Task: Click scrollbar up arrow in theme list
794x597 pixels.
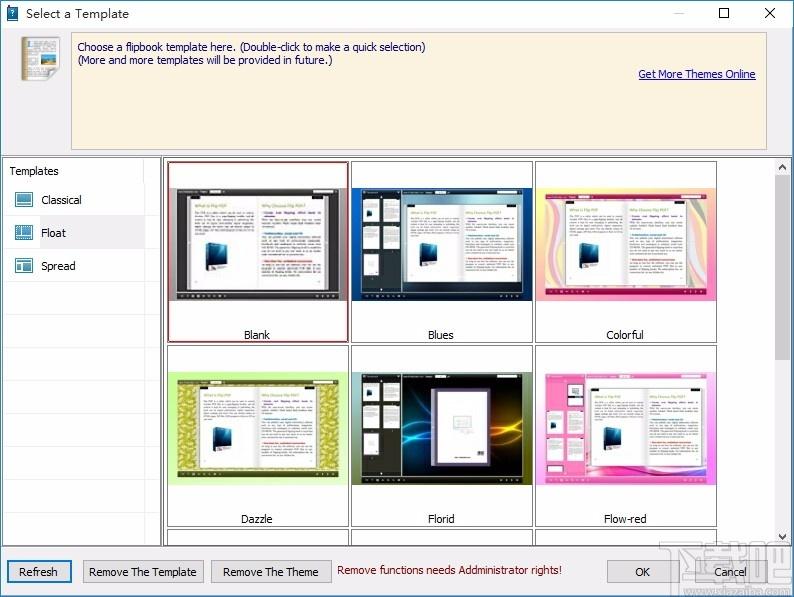Action: pyautogui.click(x=782, y=167)
